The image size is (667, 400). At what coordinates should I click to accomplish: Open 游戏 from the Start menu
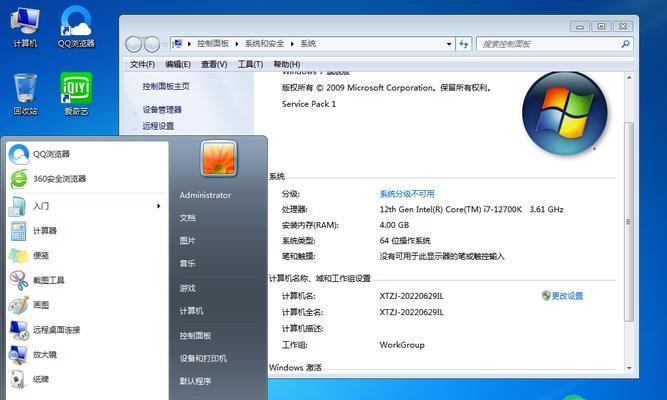188,288
